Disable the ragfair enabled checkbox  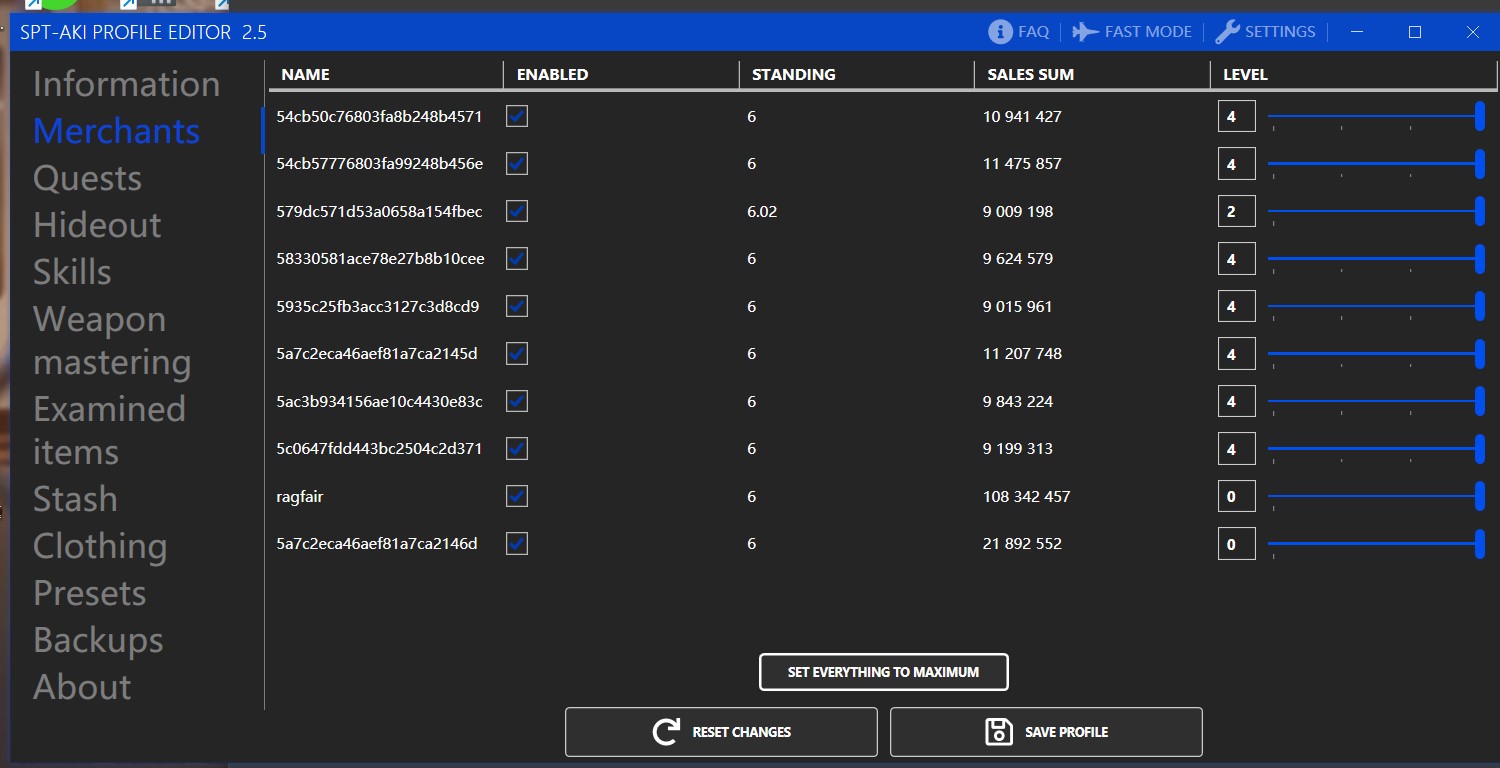pos(516,495)
